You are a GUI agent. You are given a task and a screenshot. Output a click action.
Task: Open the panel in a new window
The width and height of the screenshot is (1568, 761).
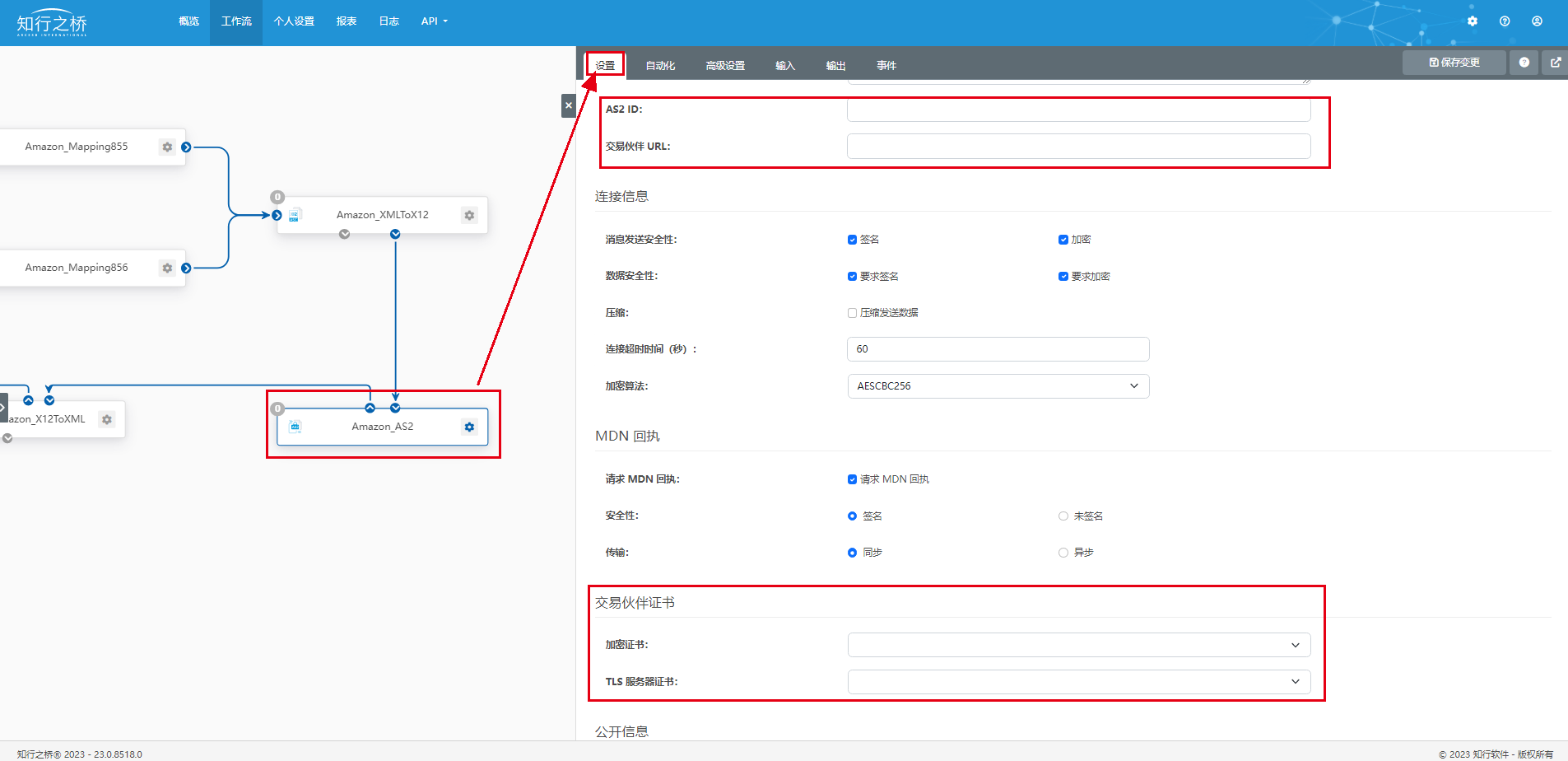pyautogui.click(x=1555, y=63)
